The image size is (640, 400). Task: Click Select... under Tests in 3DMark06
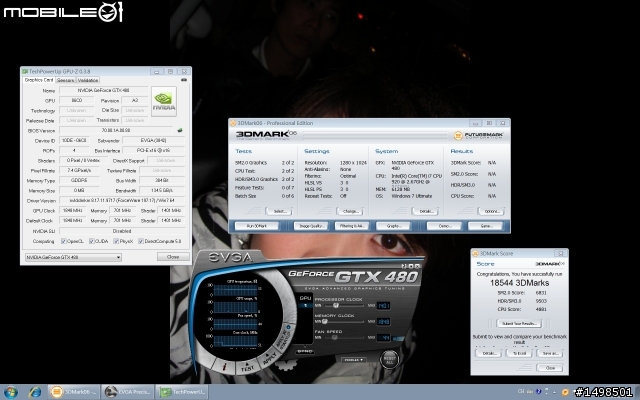point(279,211)
